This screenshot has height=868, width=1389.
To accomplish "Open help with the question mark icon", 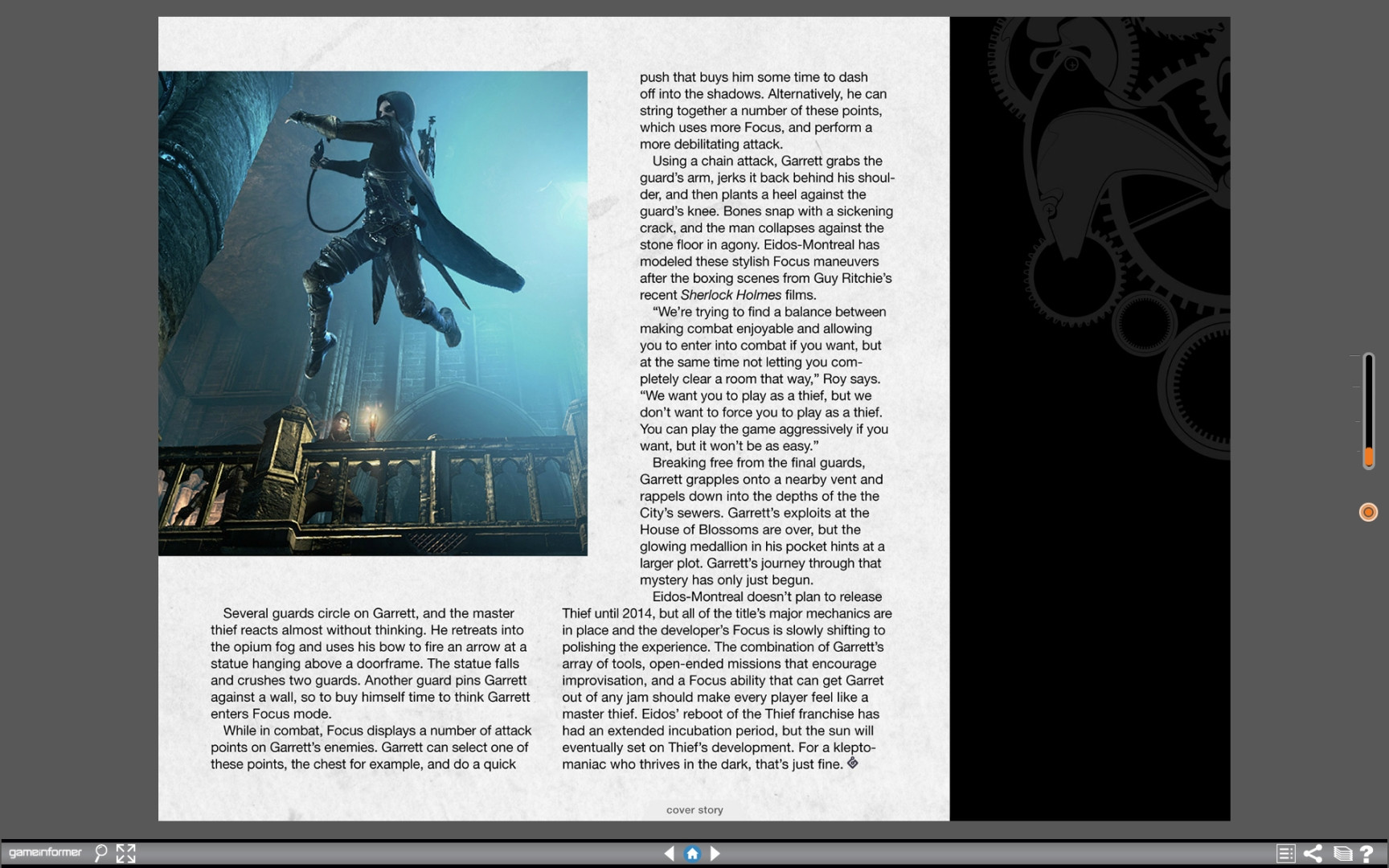I will coord(1366,854).
